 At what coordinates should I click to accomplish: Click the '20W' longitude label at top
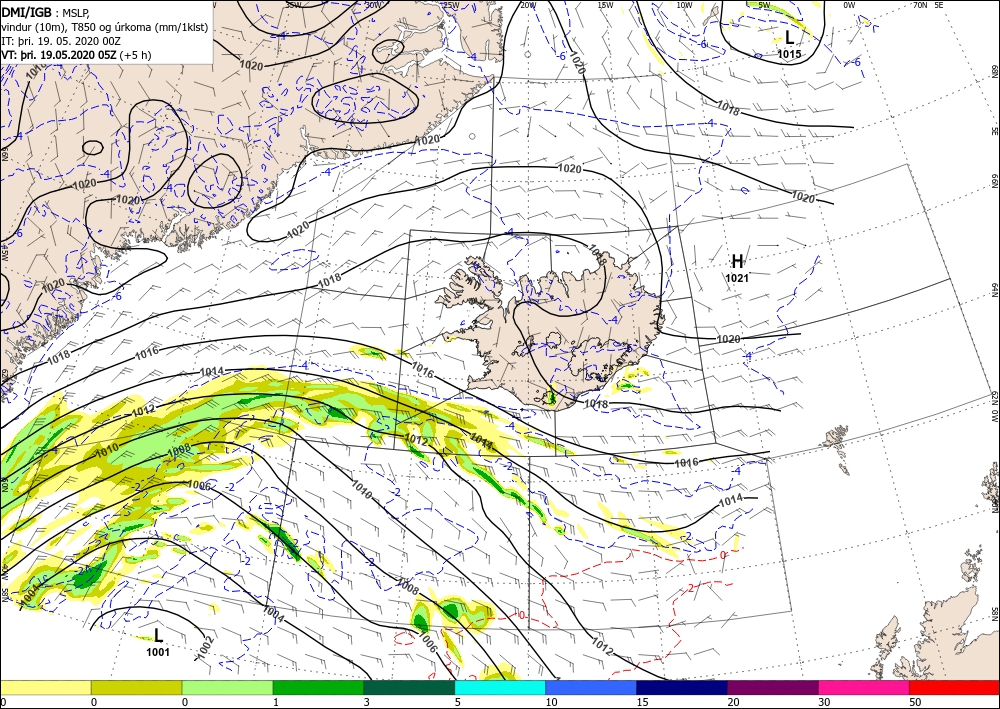coord(527,5)
